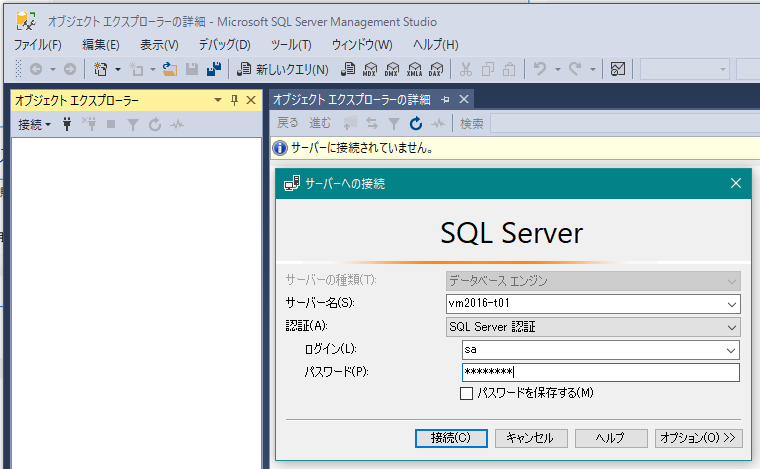This screenshot has height=469, width=760.
Task: Click the Navigate Backward toolbar icon
Action: tap(36, 69)
